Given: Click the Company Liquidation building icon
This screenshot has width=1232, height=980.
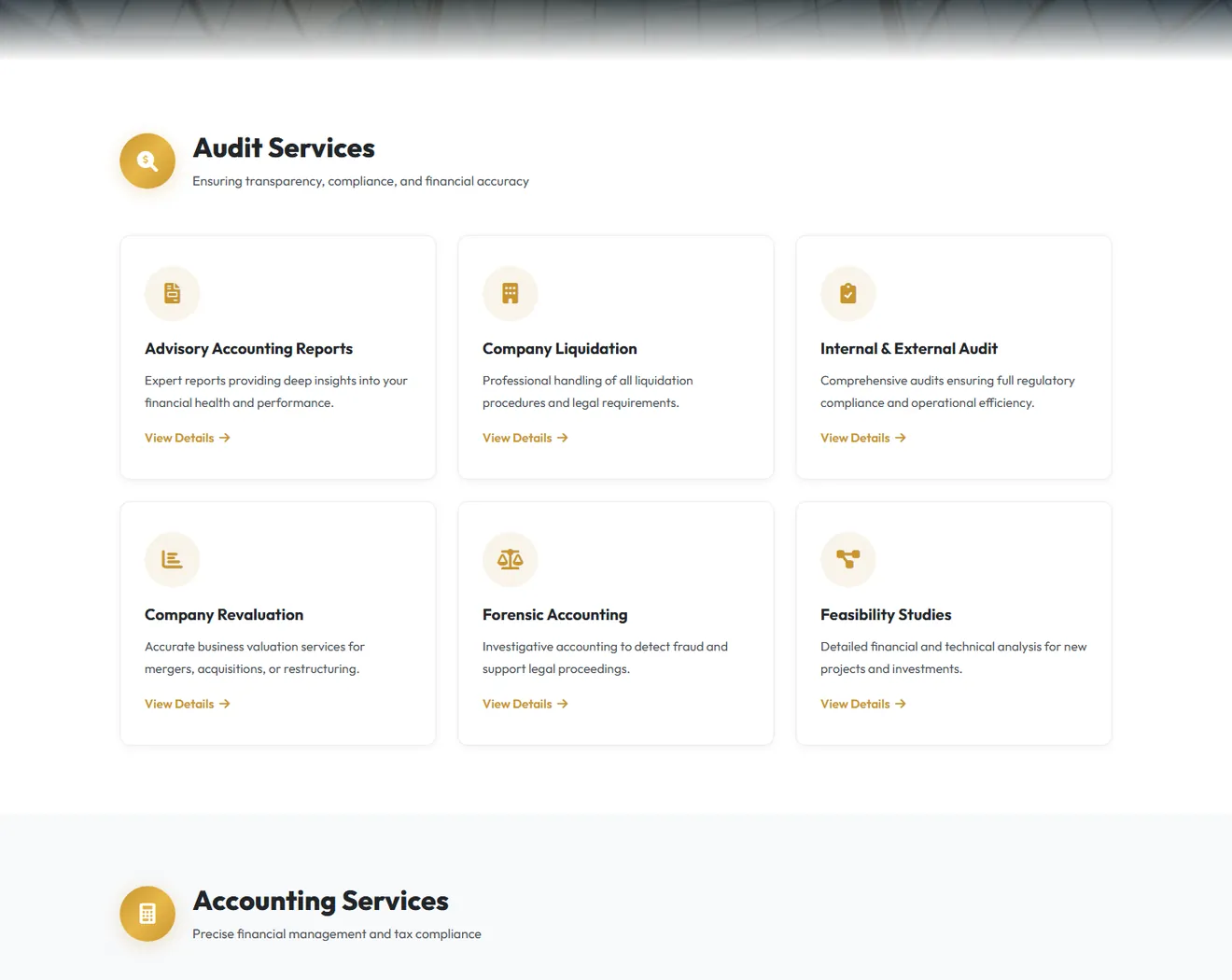Looking at the screenshot, I should coord(511,293).
